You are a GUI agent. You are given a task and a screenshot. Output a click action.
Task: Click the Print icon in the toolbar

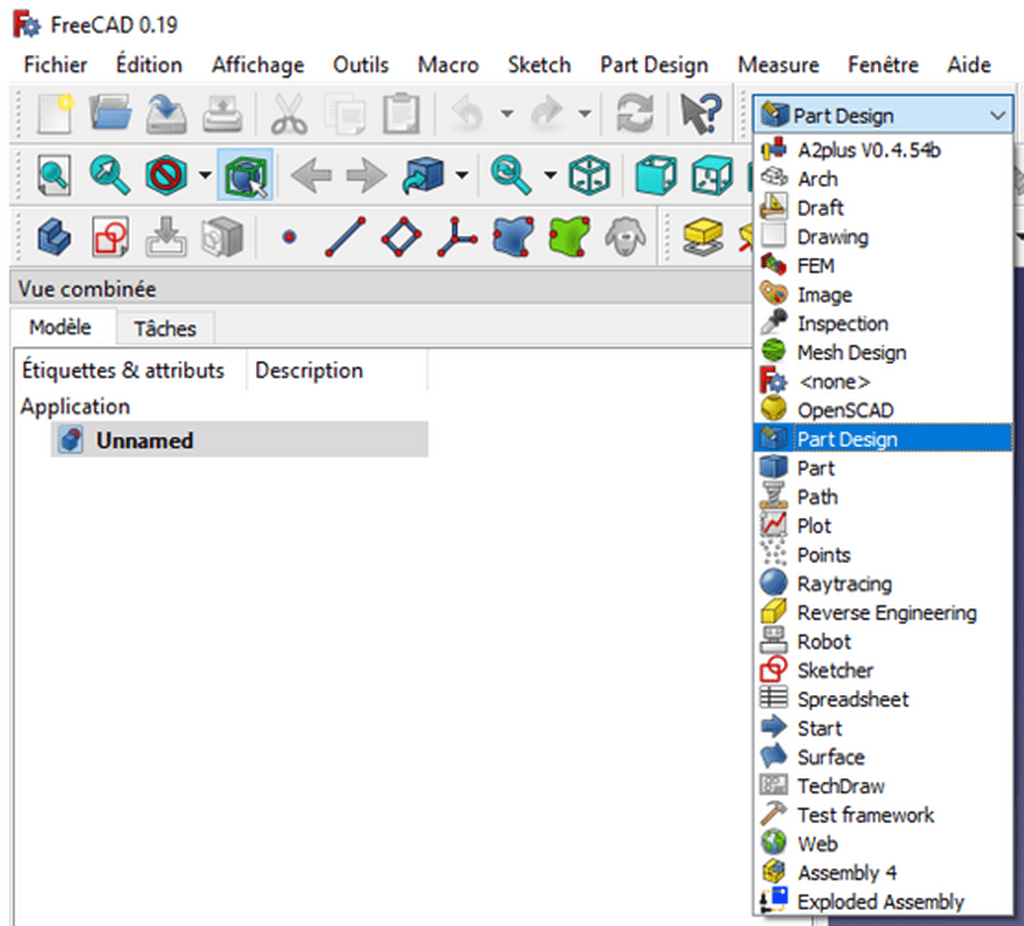(x=222, y=114)
